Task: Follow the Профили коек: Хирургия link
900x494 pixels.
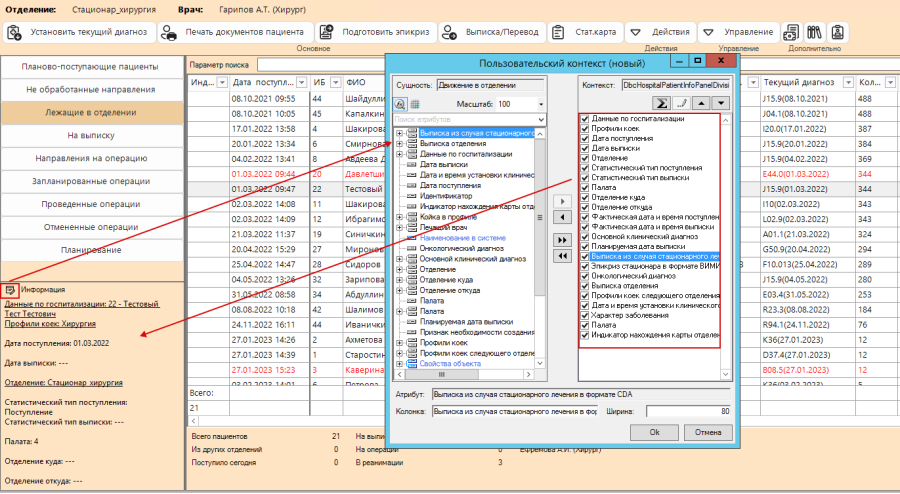Action: pos(50,324)
